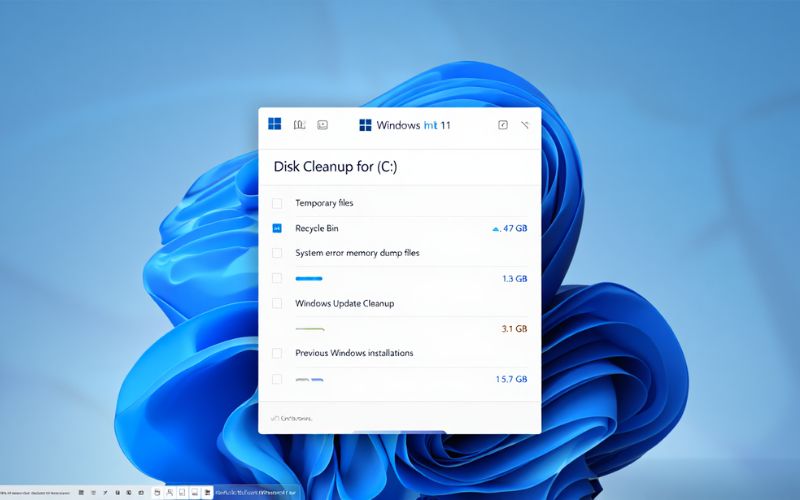The height and width of the screenshot is (500, 800).
Task: Click the "15.7 GB" size value
Action: [x=511, y=379]
